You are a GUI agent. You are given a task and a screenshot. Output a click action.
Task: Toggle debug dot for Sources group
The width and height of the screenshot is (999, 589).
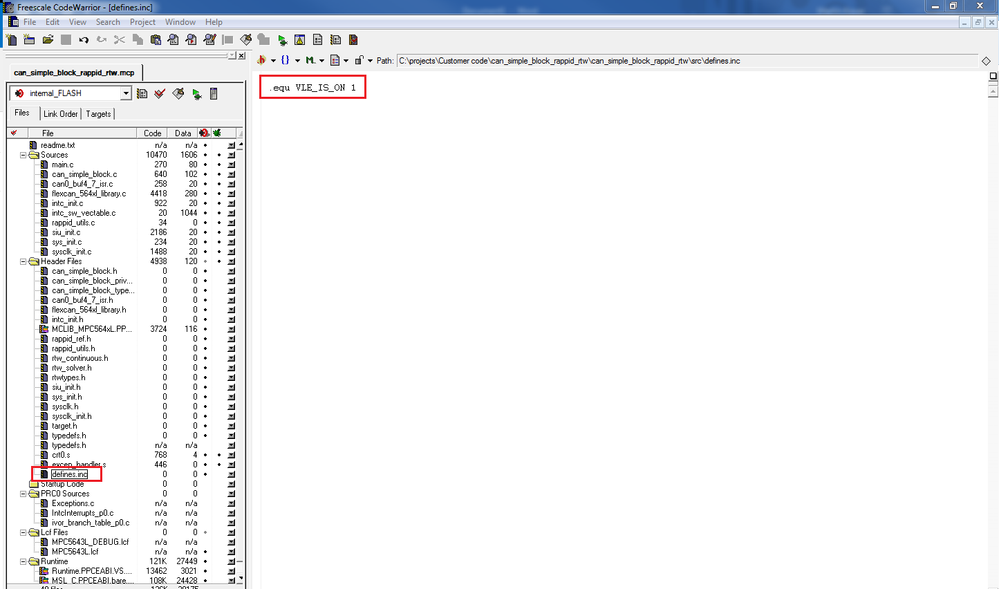tap(219, 155)
